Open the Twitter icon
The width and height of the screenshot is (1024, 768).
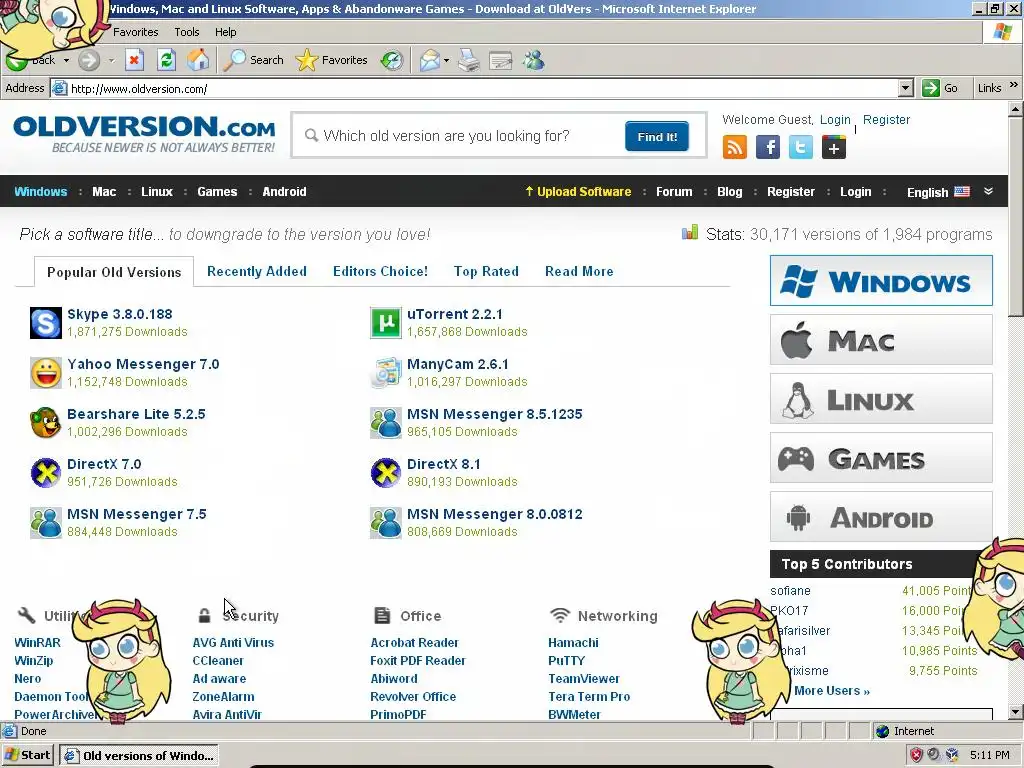(801, 147)
